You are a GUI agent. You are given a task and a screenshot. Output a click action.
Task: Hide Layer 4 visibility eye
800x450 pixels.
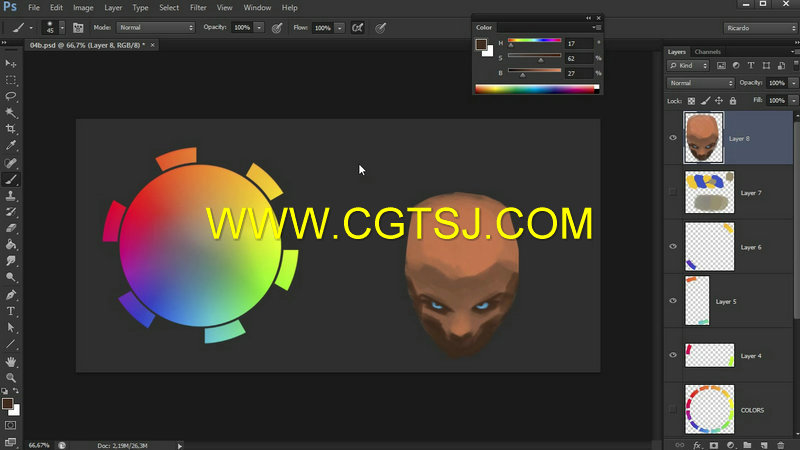coord(673,355)
